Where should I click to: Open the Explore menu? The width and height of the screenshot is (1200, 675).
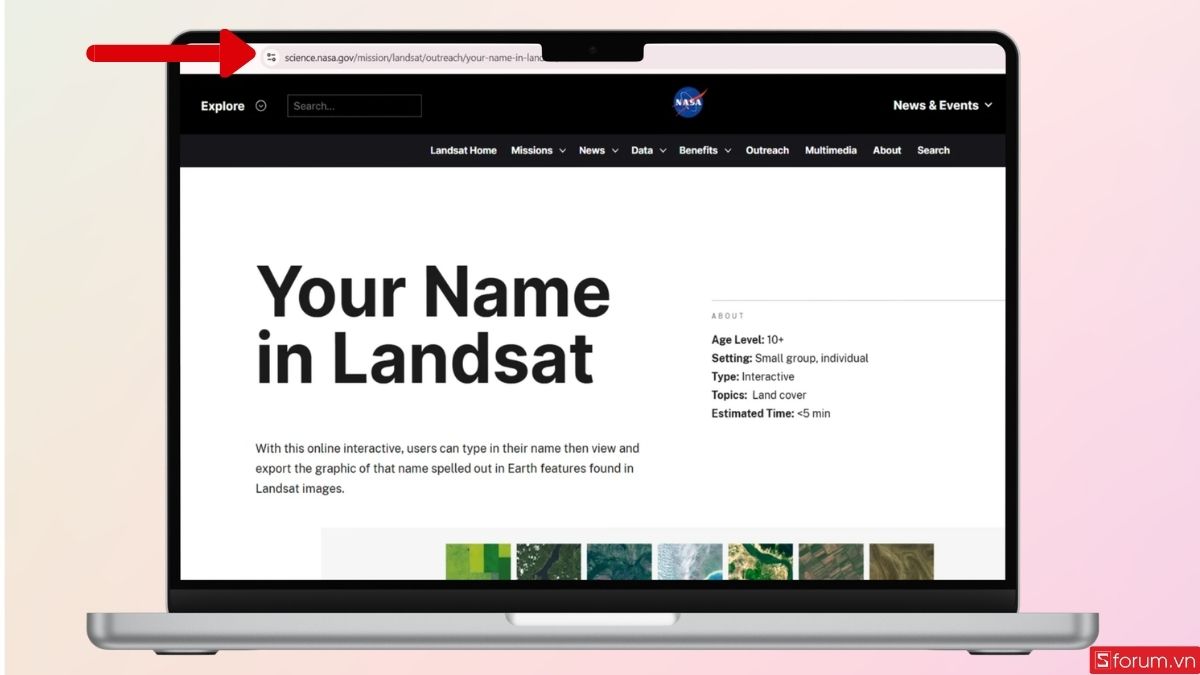point(222,105)
